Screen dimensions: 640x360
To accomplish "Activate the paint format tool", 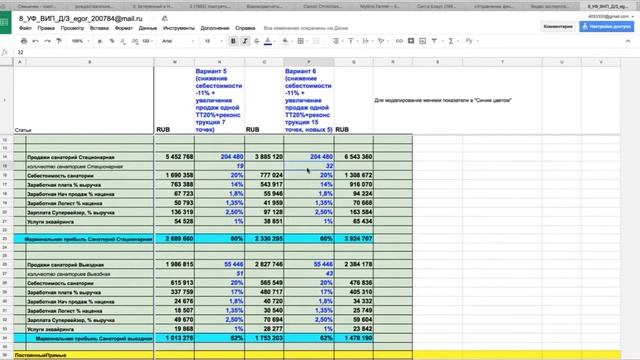I will 59,41.
